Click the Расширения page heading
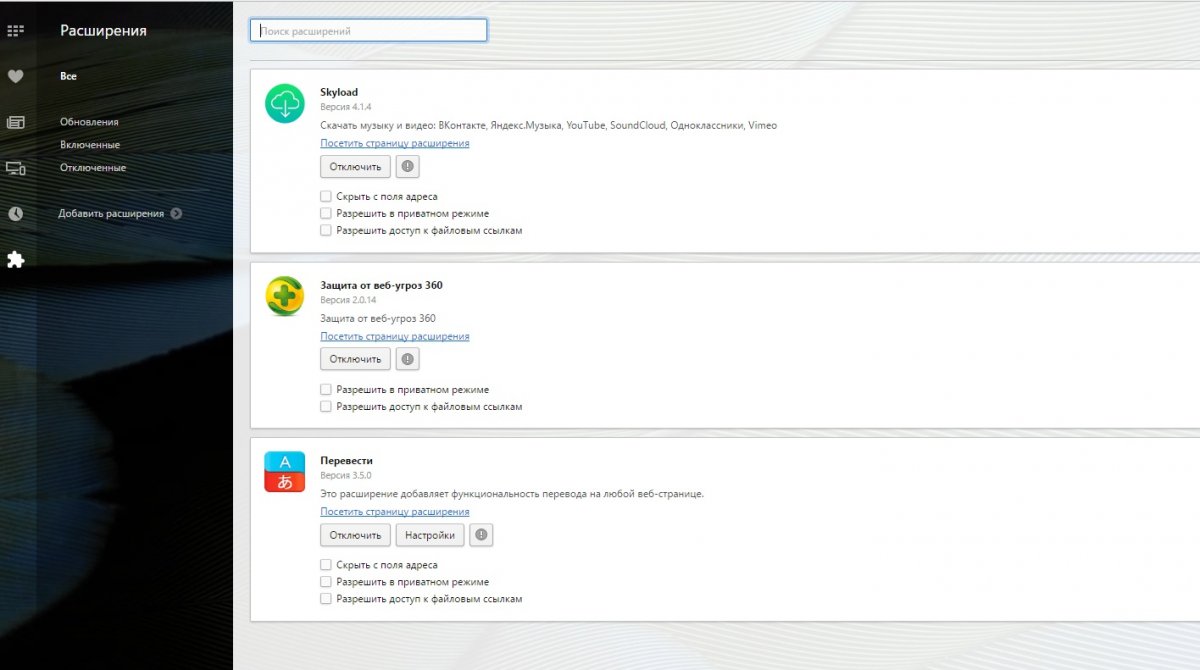 pos(103,31)
